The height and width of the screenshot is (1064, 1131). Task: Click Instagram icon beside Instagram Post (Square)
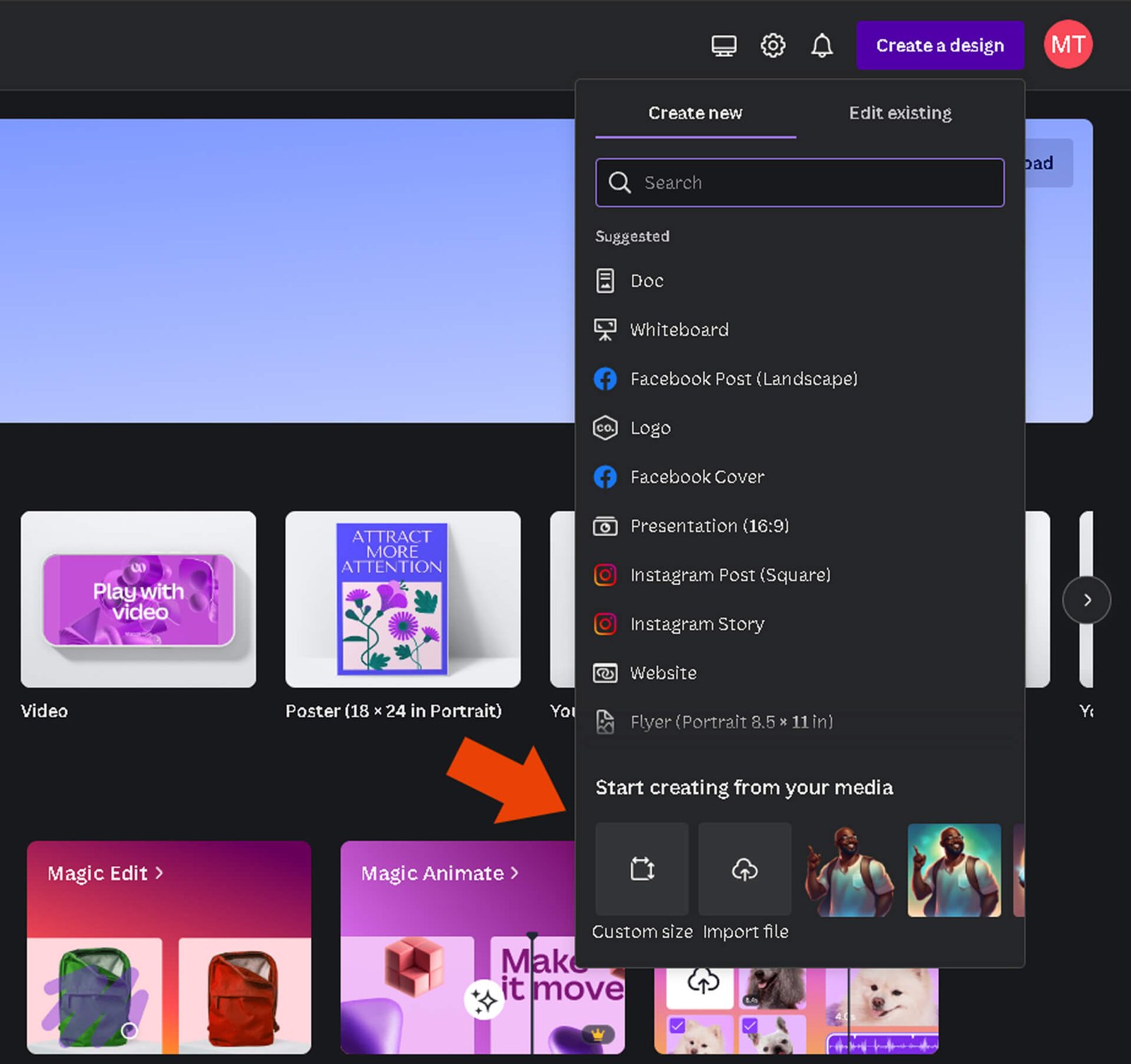(x=605, y=575)
